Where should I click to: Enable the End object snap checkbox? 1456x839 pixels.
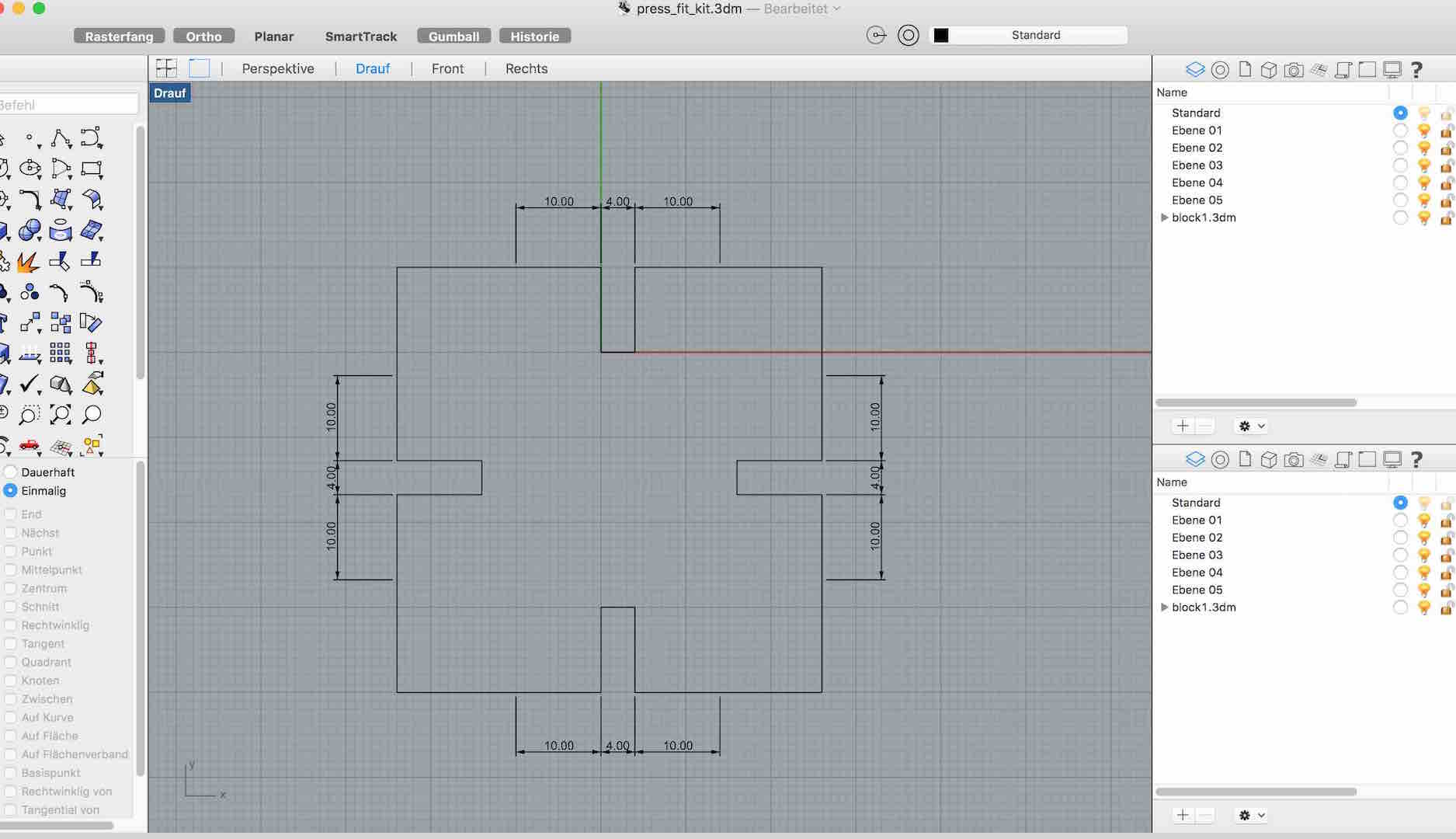(10, 514)
